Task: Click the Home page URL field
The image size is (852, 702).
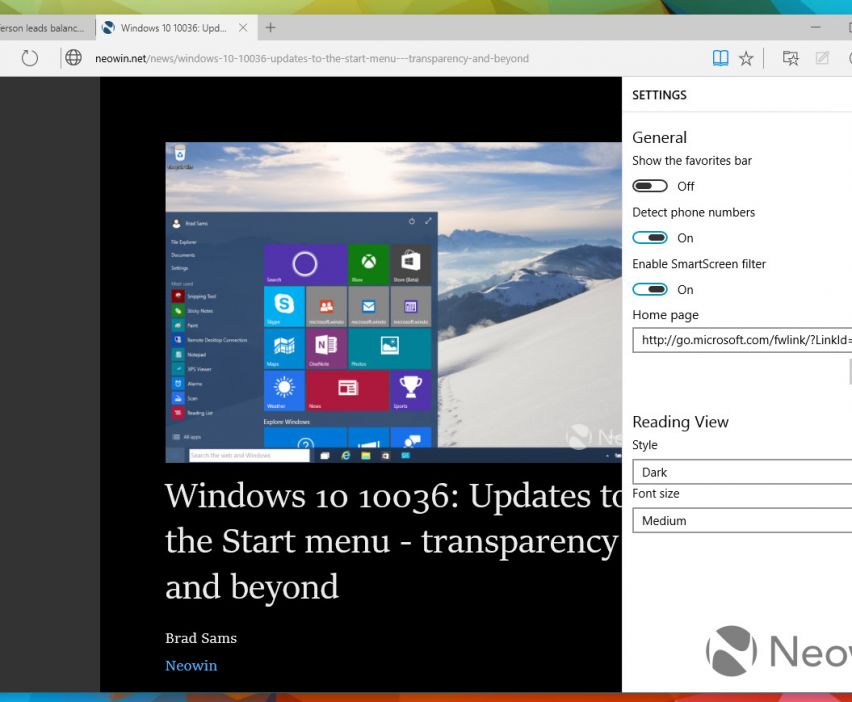Action: pyautogui.click(x=741, y=340)
